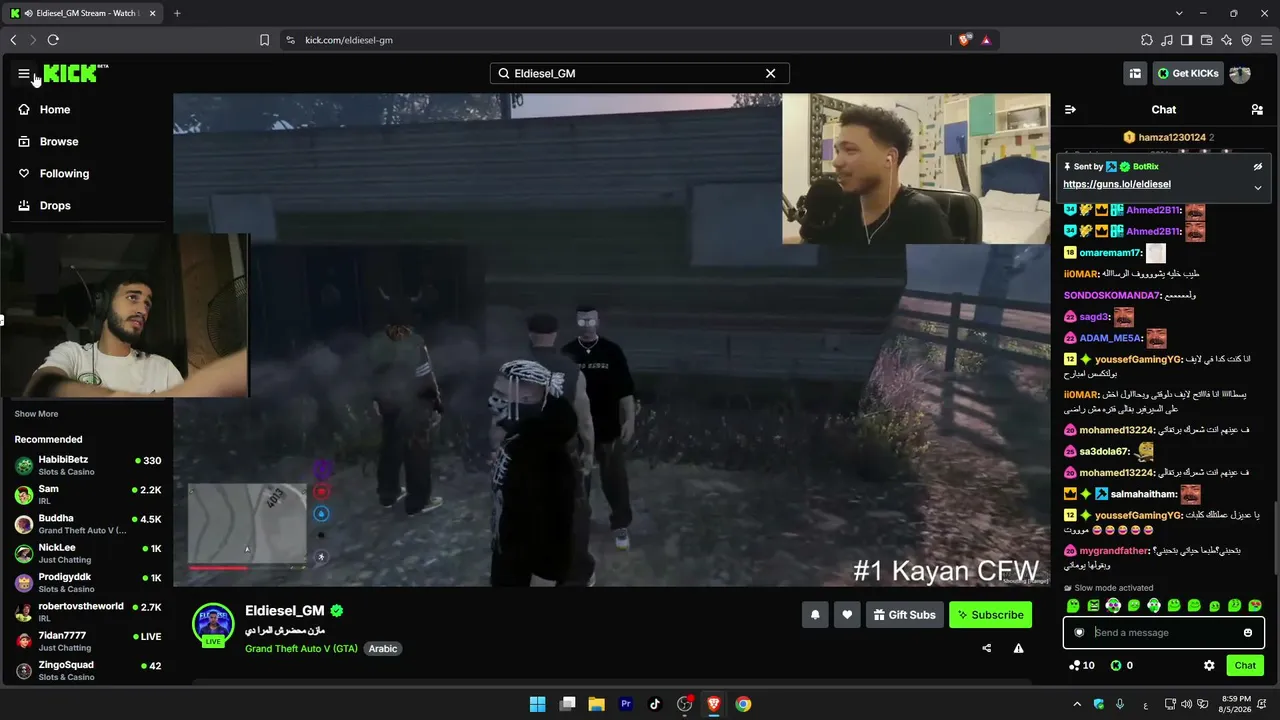Viewport: 1280px width, 720px height.
Task: Open Brave Rewards triangle icon
Action: tap(986, 40)
